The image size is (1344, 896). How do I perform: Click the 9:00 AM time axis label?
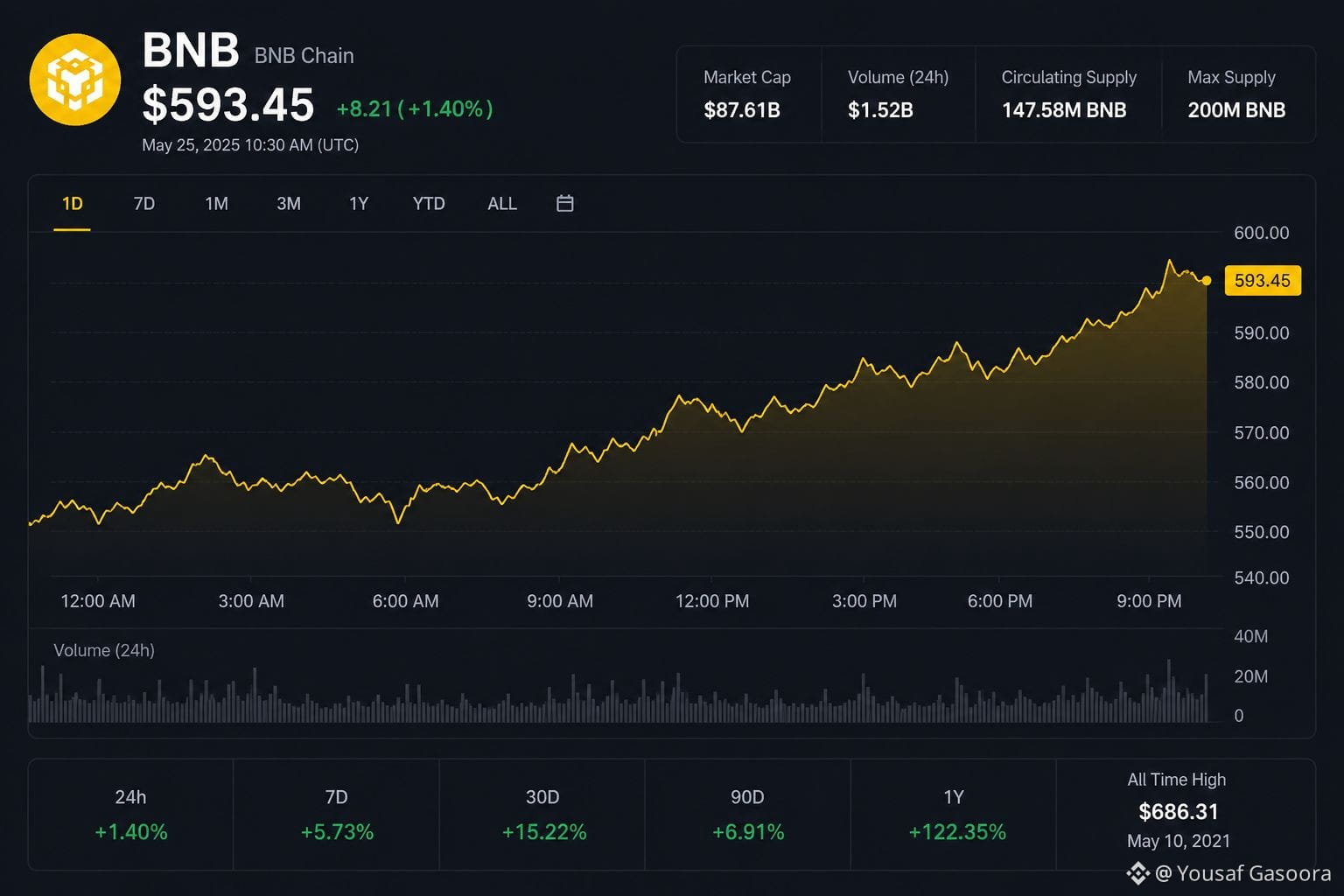pyautogui.click(x=560, y=601)
